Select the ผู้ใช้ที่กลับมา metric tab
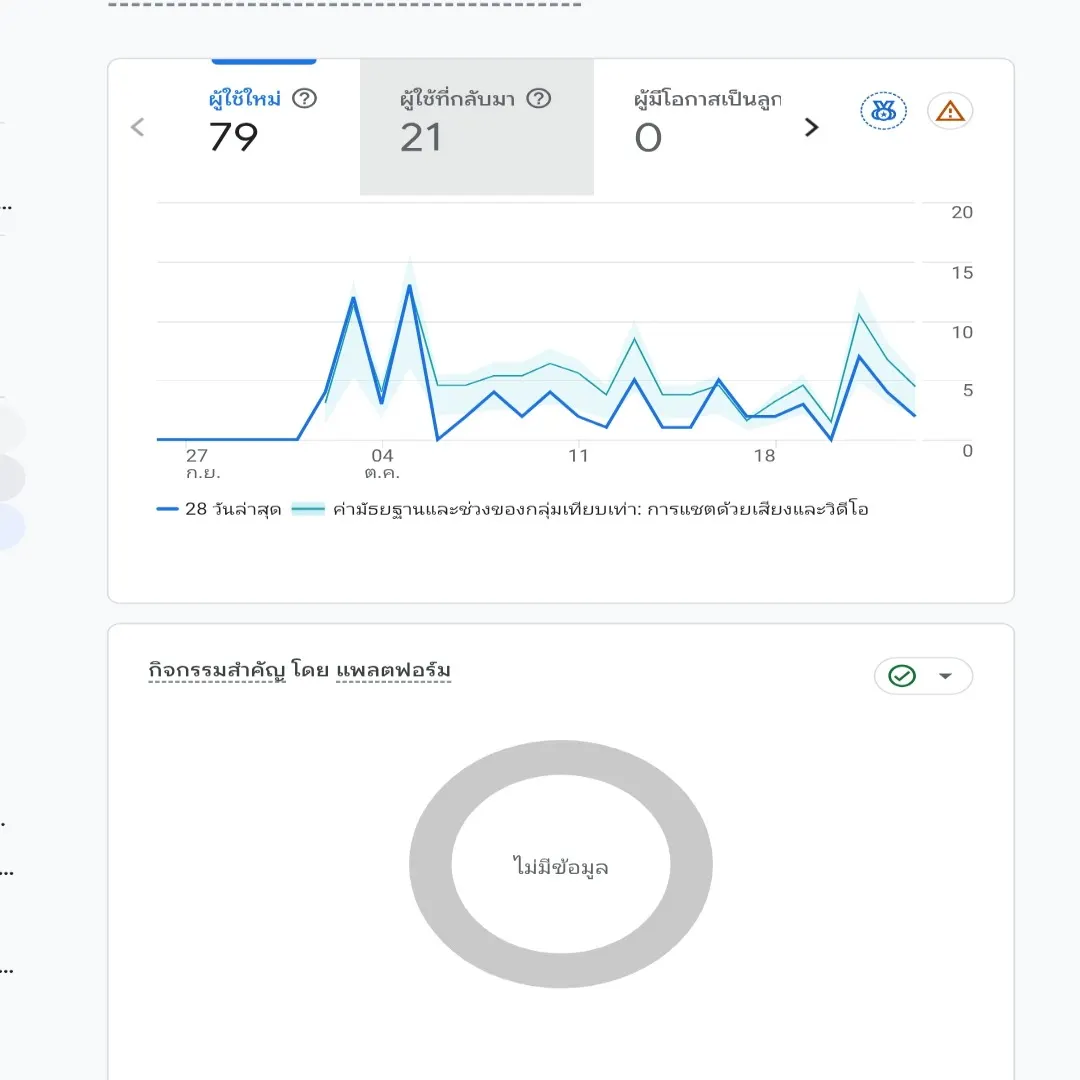 [477, 127]
